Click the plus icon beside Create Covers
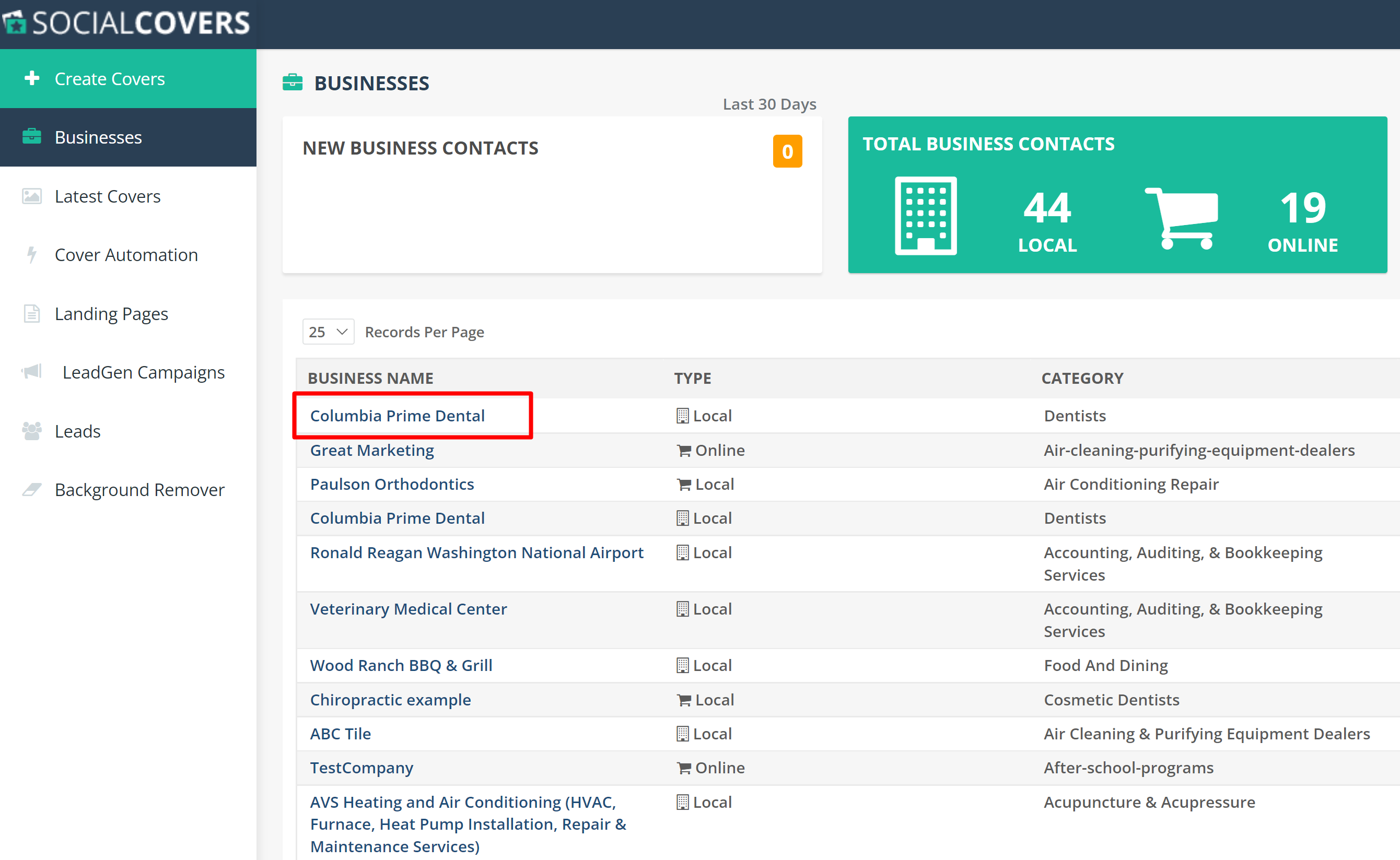 pos(32,78)
